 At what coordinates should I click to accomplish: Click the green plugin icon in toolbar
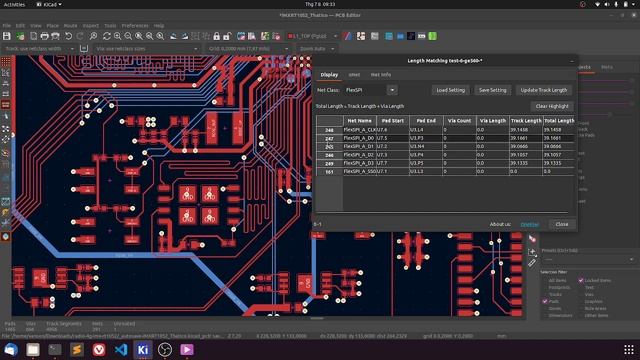point(433,36)
